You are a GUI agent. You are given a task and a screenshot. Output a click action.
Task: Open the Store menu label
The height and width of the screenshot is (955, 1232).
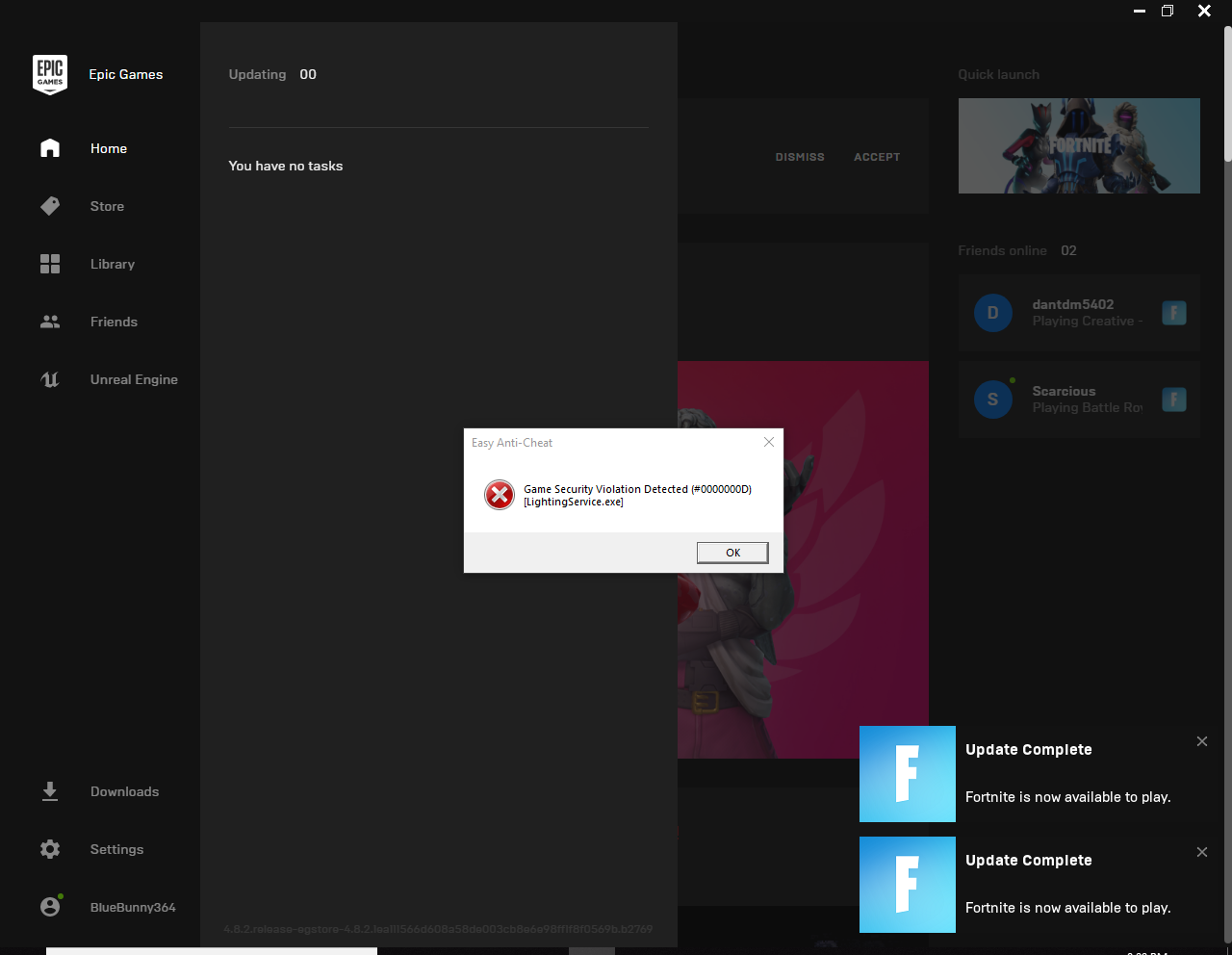(x=107, y=206)
